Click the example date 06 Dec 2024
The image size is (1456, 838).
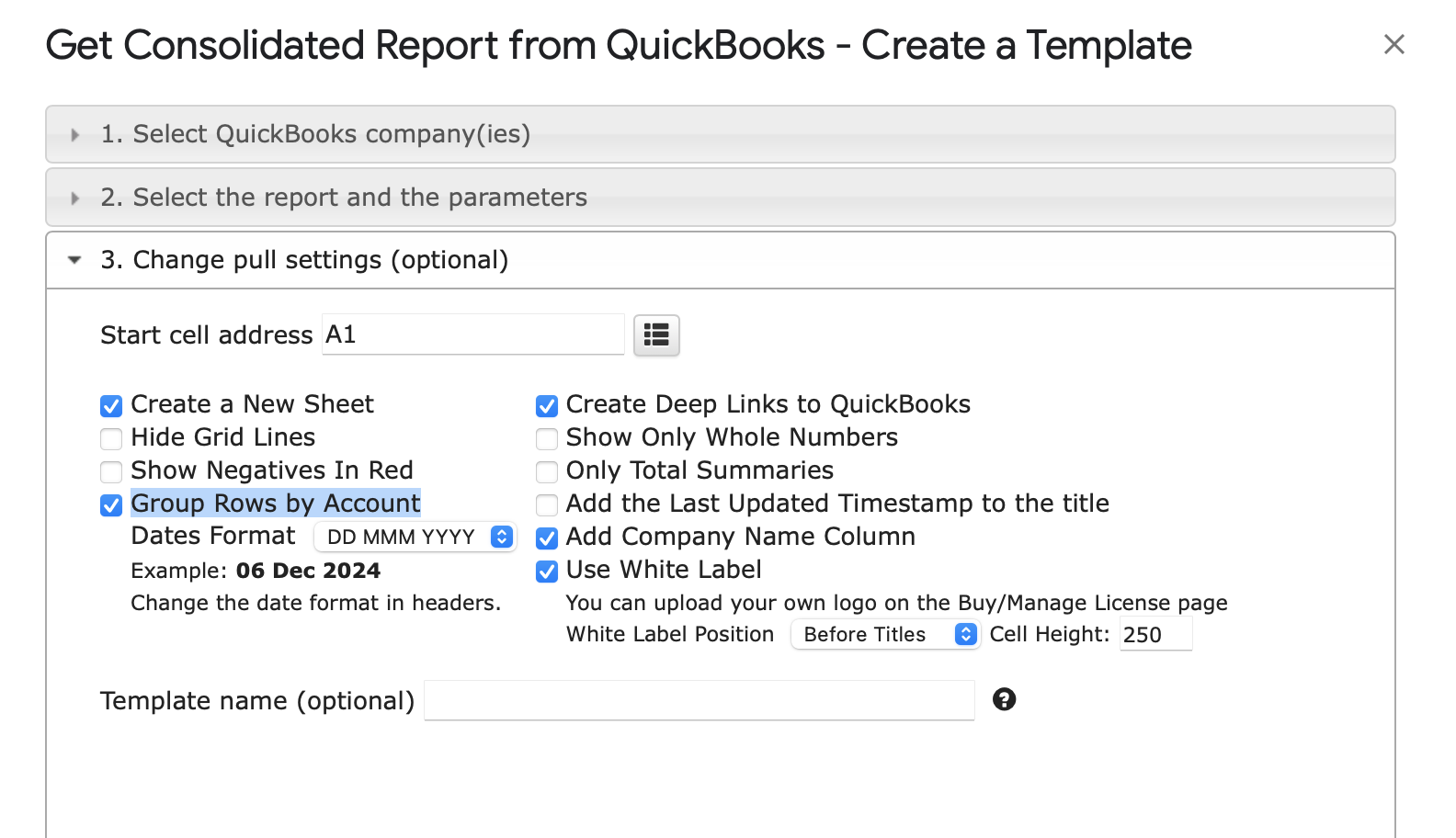point(308,571)
